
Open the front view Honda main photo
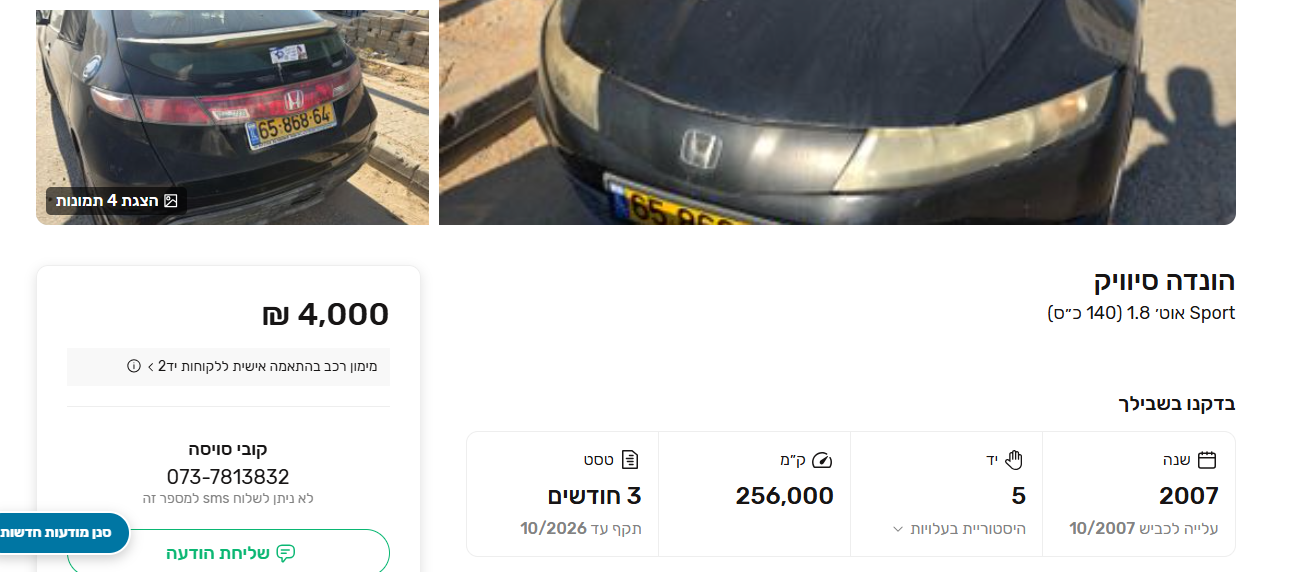tap(837, 112)
